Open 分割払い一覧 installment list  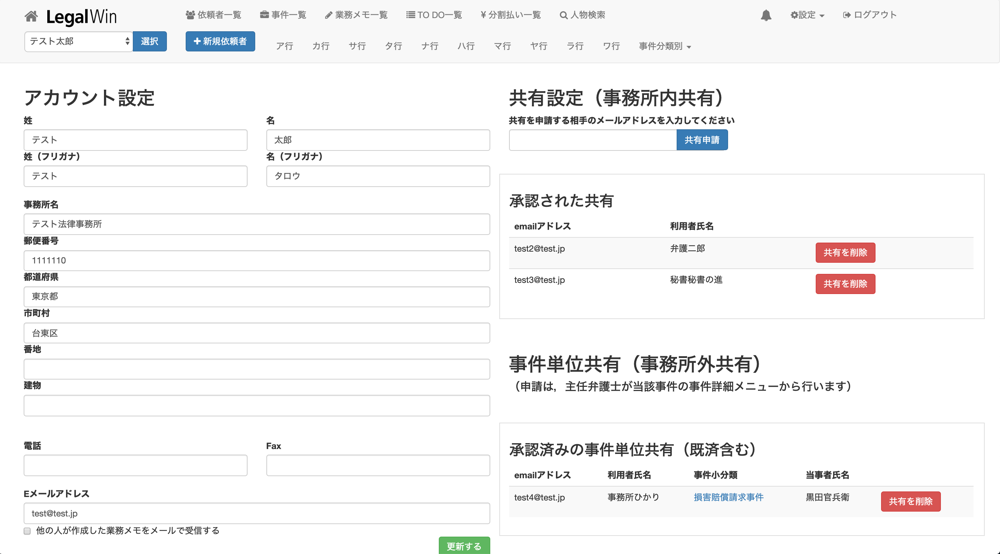click(x=511, y=15)
